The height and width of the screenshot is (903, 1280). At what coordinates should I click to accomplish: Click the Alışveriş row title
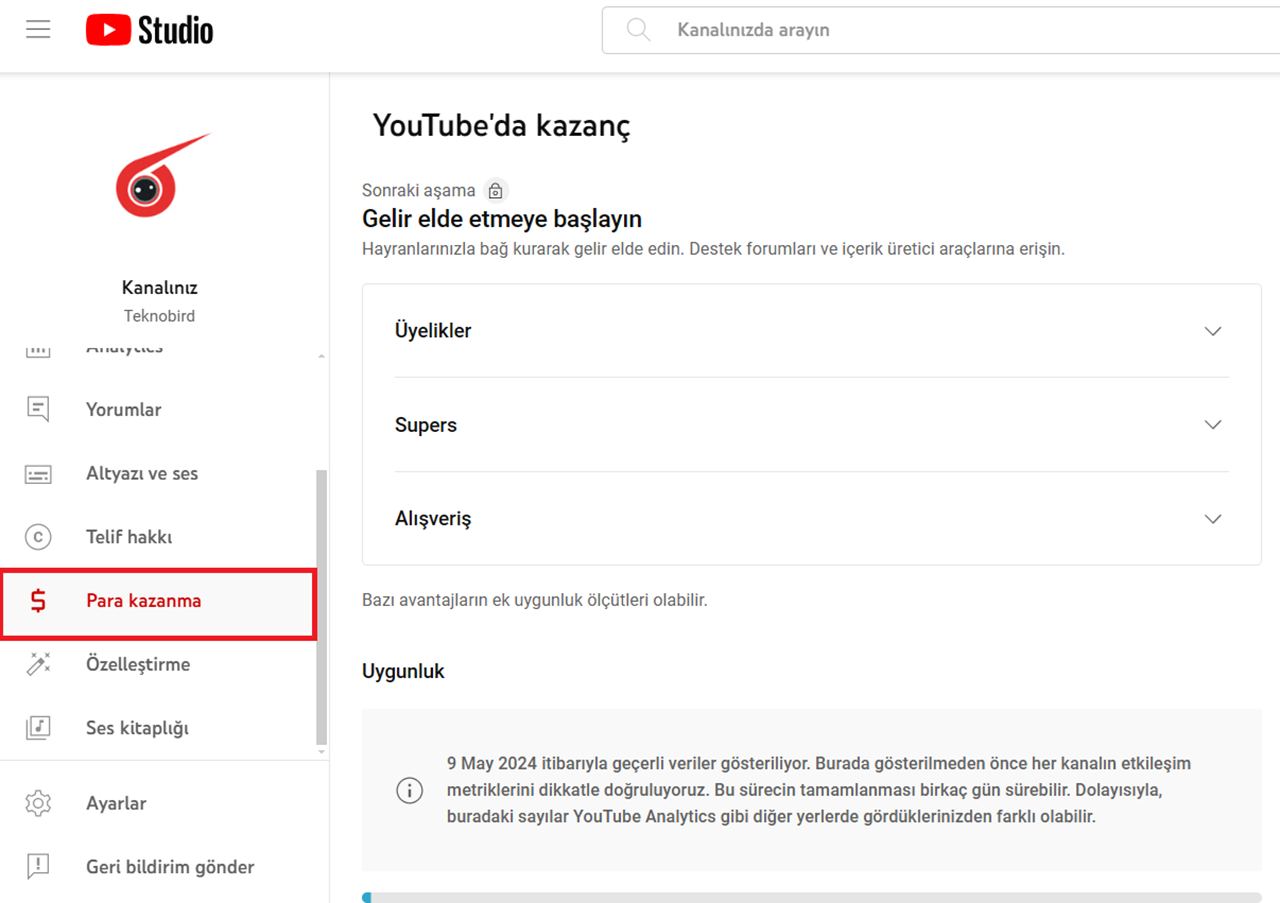click(x=433, y=519)
